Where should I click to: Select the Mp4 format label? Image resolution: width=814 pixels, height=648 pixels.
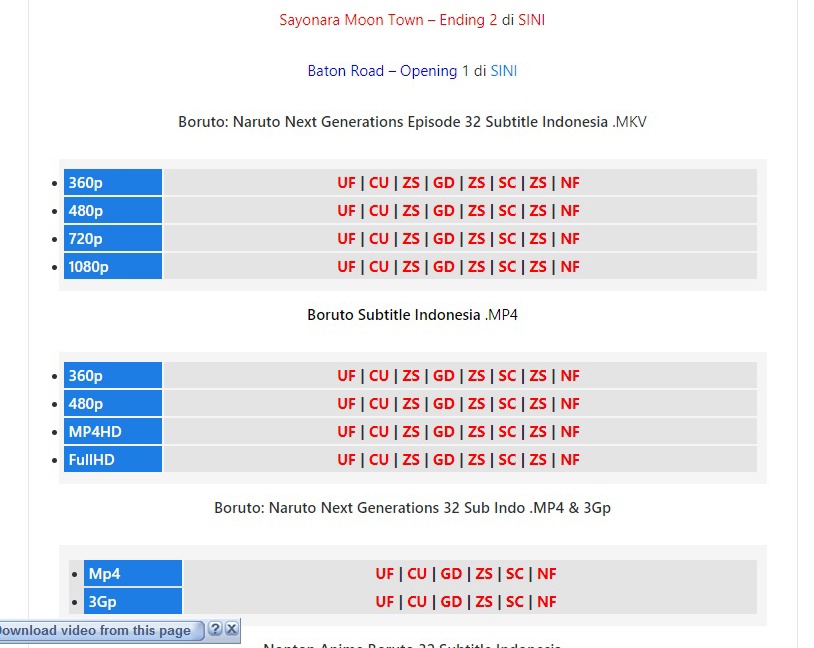133,574
